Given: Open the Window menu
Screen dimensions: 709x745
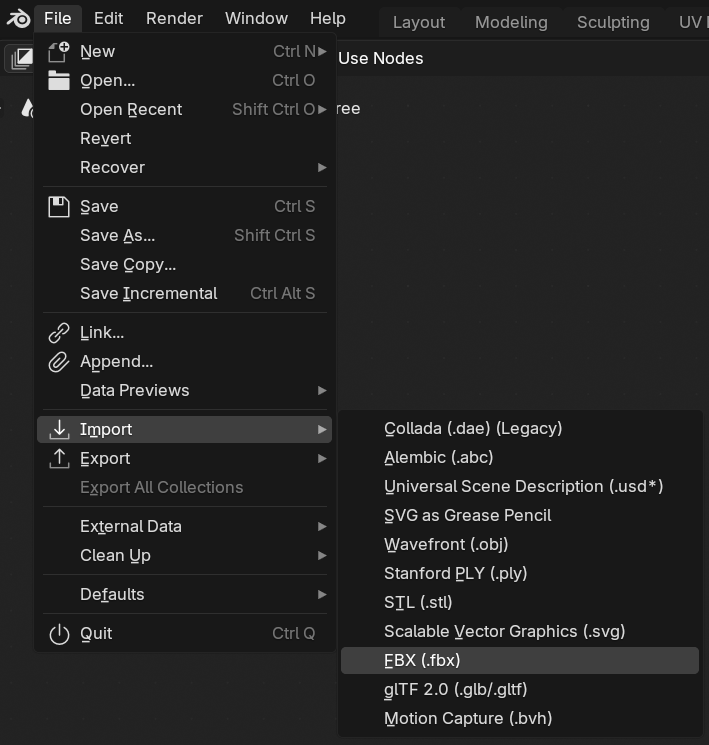Looking at the screenshot, I should (256, 19).
